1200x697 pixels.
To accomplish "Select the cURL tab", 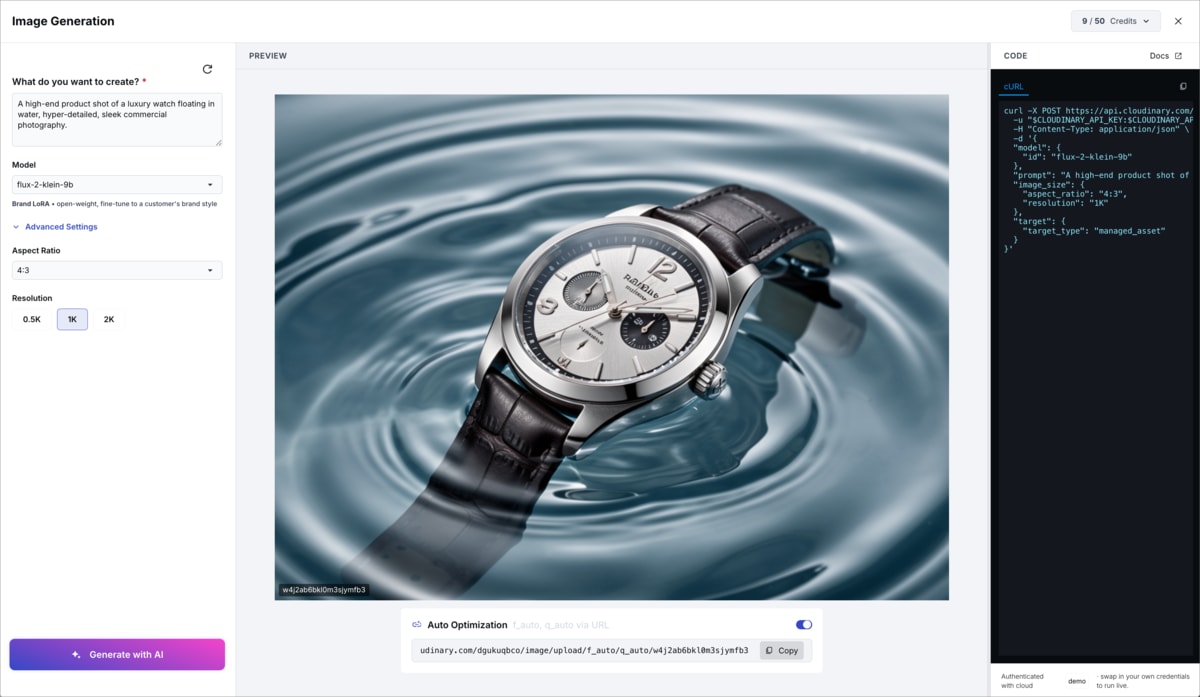I will coord(1014,87).
